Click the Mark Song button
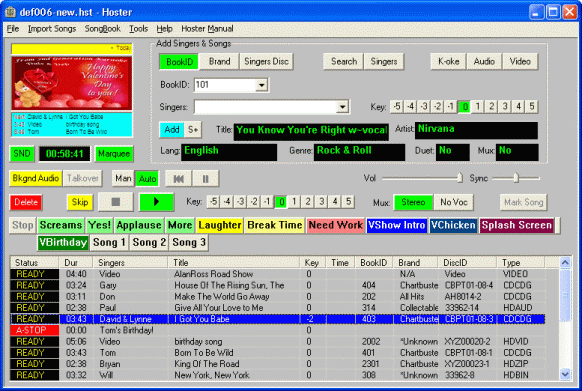Screen dimensions: 582x391 click(x=523, y=202)
